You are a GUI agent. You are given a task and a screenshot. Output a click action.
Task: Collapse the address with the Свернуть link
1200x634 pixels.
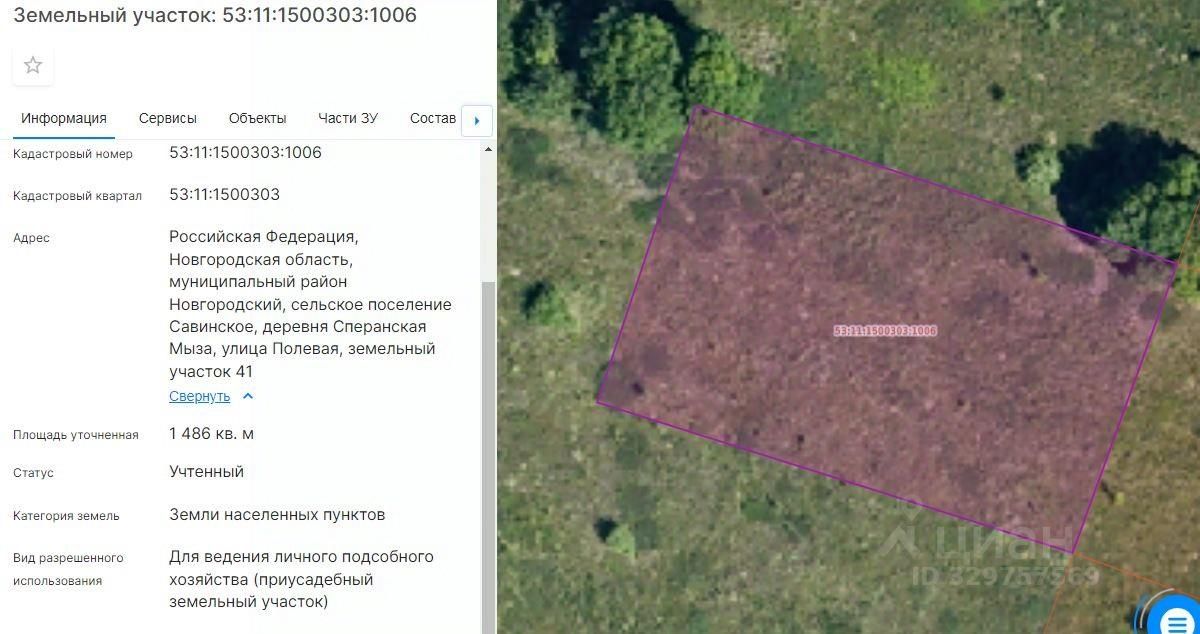(x=200, y=396)
